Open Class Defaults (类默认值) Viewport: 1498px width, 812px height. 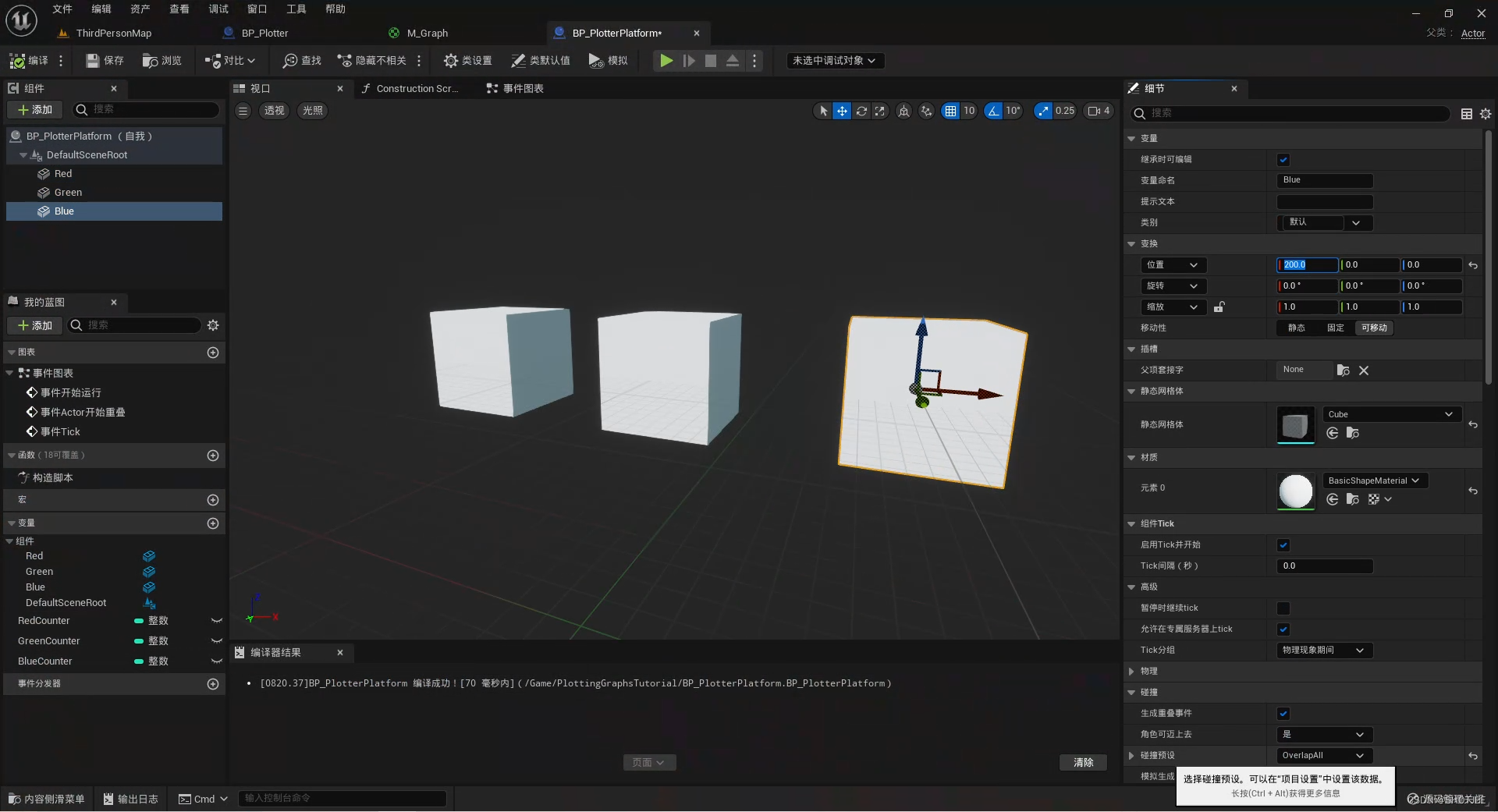(540, 61)
